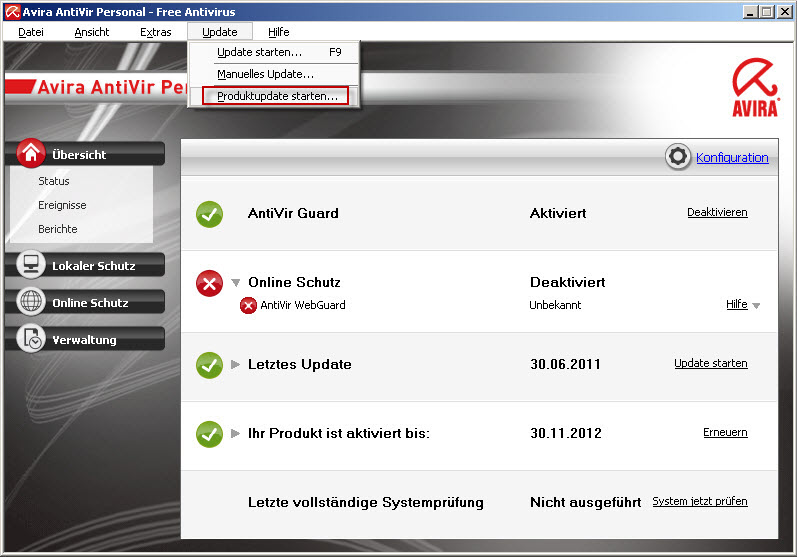Click the Verwaltung document-clock icon

[30, 338]
